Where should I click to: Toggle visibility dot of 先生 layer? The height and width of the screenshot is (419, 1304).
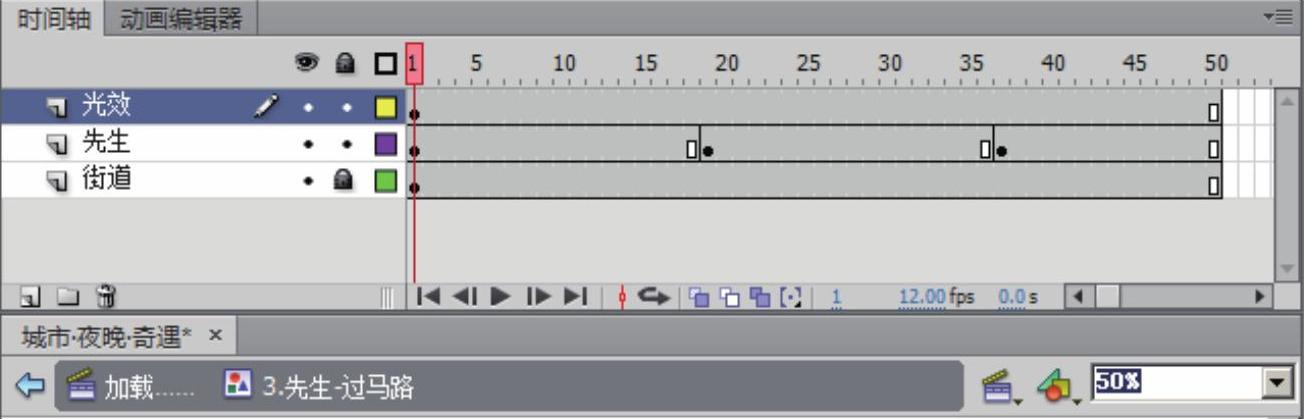pyautogui.click(x=309, y=144)
